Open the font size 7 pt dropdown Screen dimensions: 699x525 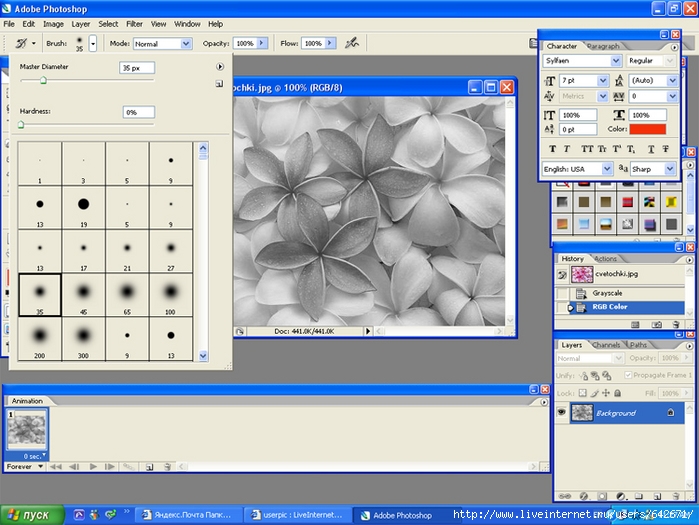[x=603, y=81]
